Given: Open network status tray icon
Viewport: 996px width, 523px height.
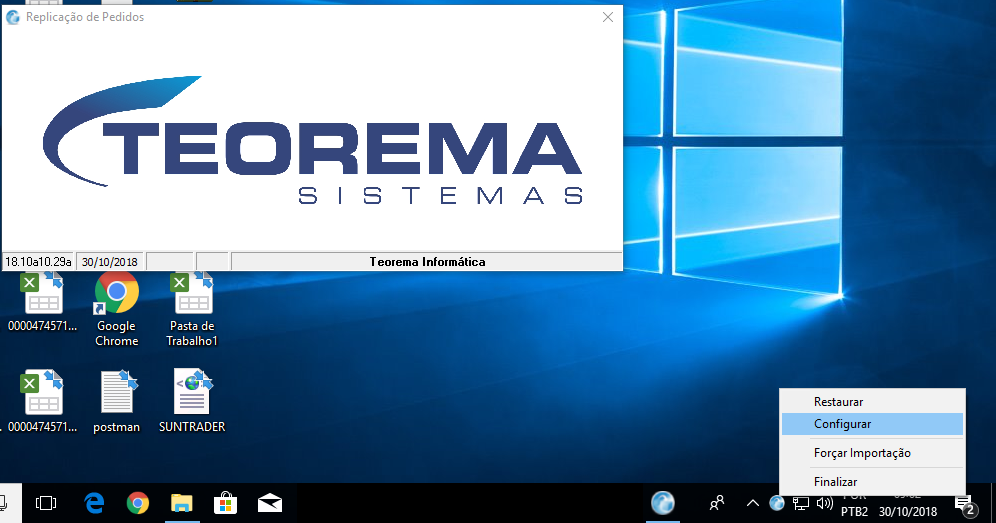Looking at the screenshot, I should pyautogui.click(x=801, y=503).
